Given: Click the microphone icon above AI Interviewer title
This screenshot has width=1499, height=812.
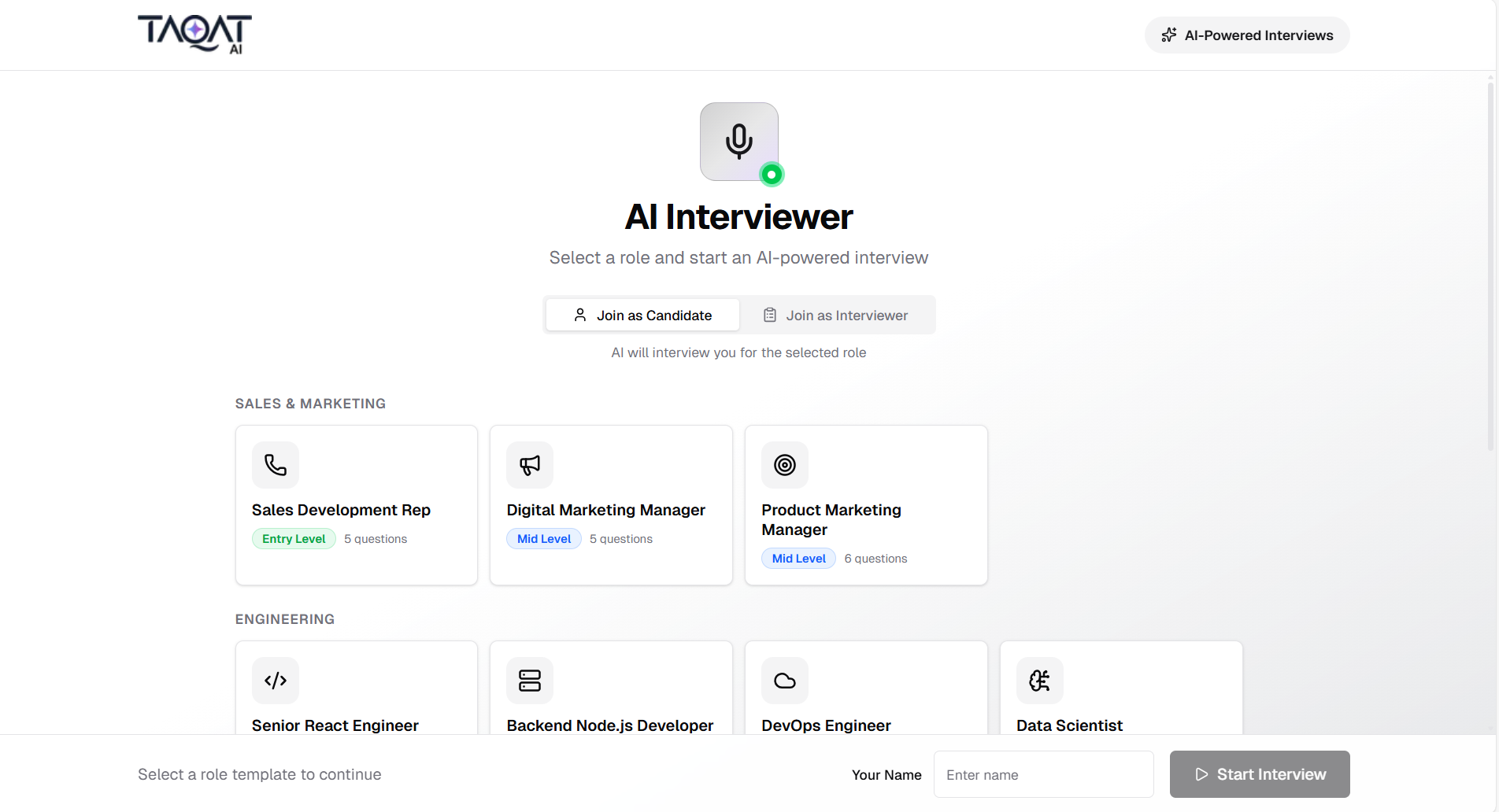Looking at the screenshot, I should 738,141.
